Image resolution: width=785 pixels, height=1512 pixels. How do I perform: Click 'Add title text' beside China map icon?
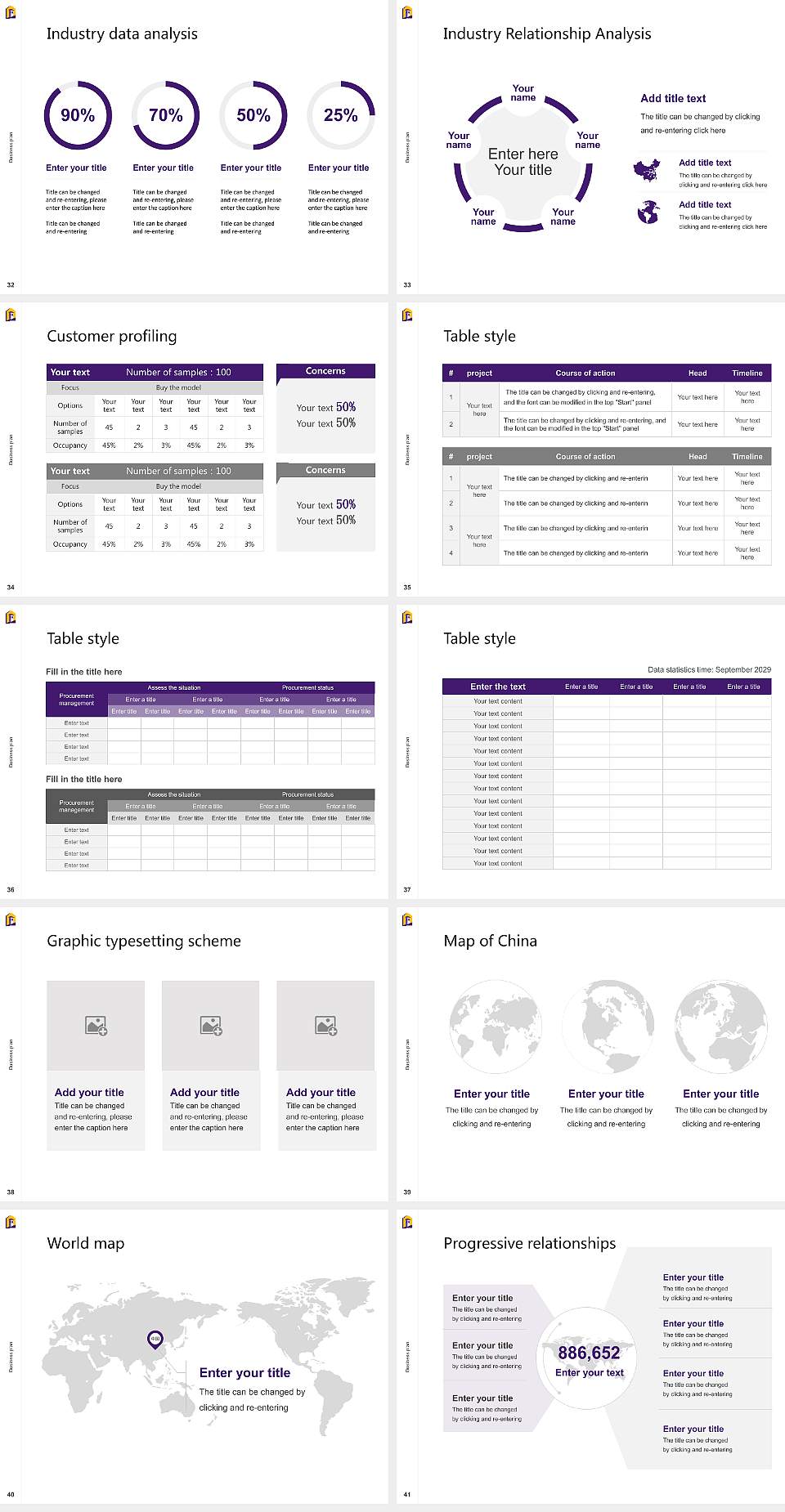705,163
